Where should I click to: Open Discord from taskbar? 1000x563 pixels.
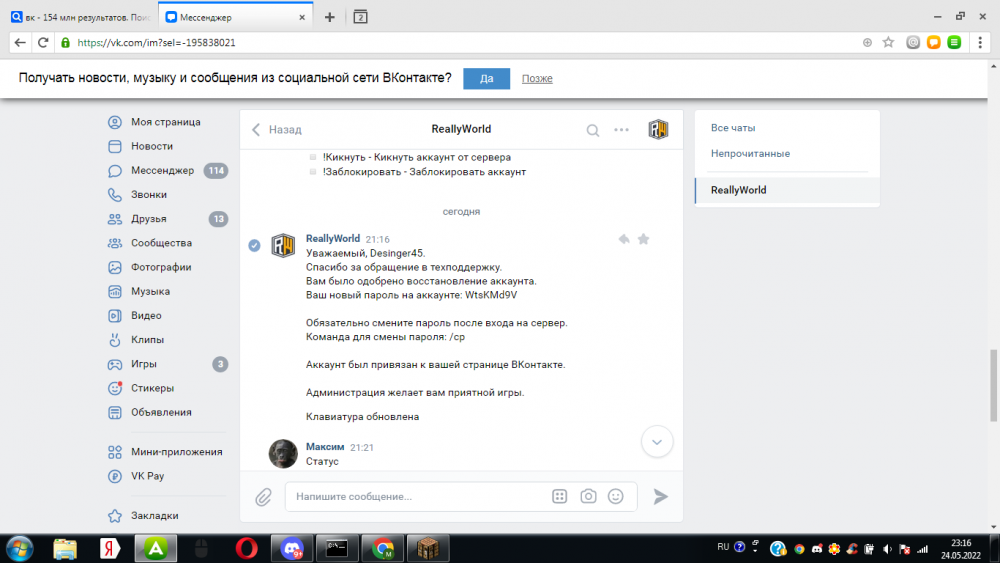[291, 548]
